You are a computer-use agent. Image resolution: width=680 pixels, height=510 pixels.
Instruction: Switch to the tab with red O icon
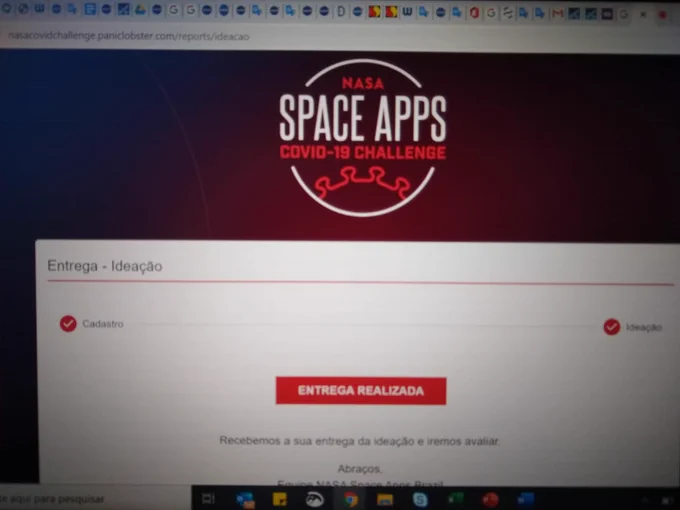click(474, 13)
